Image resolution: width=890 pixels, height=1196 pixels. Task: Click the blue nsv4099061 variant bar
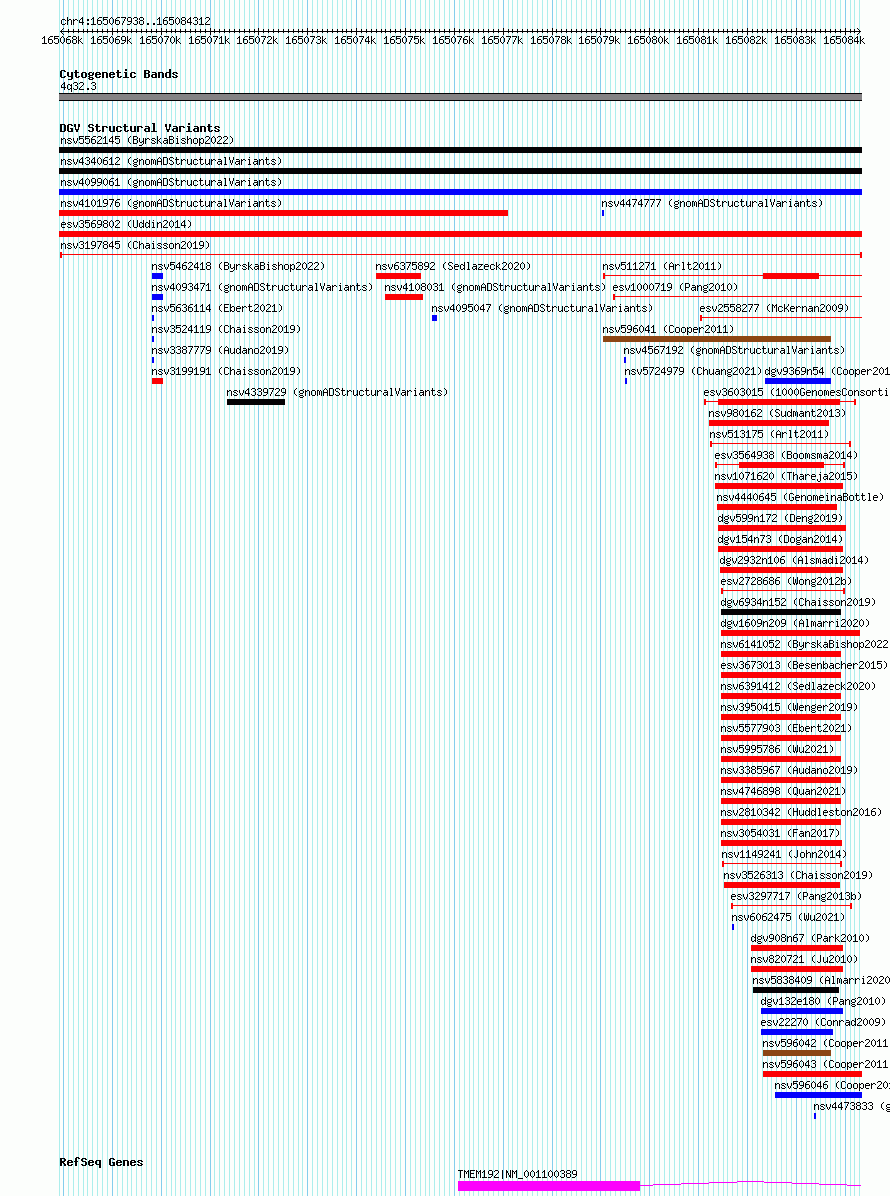(x=461, y=192)
